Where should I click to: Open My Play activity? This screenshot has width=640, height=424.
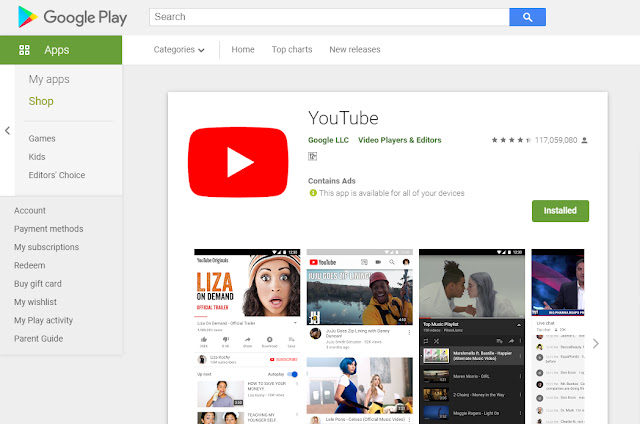coord(43,320)
